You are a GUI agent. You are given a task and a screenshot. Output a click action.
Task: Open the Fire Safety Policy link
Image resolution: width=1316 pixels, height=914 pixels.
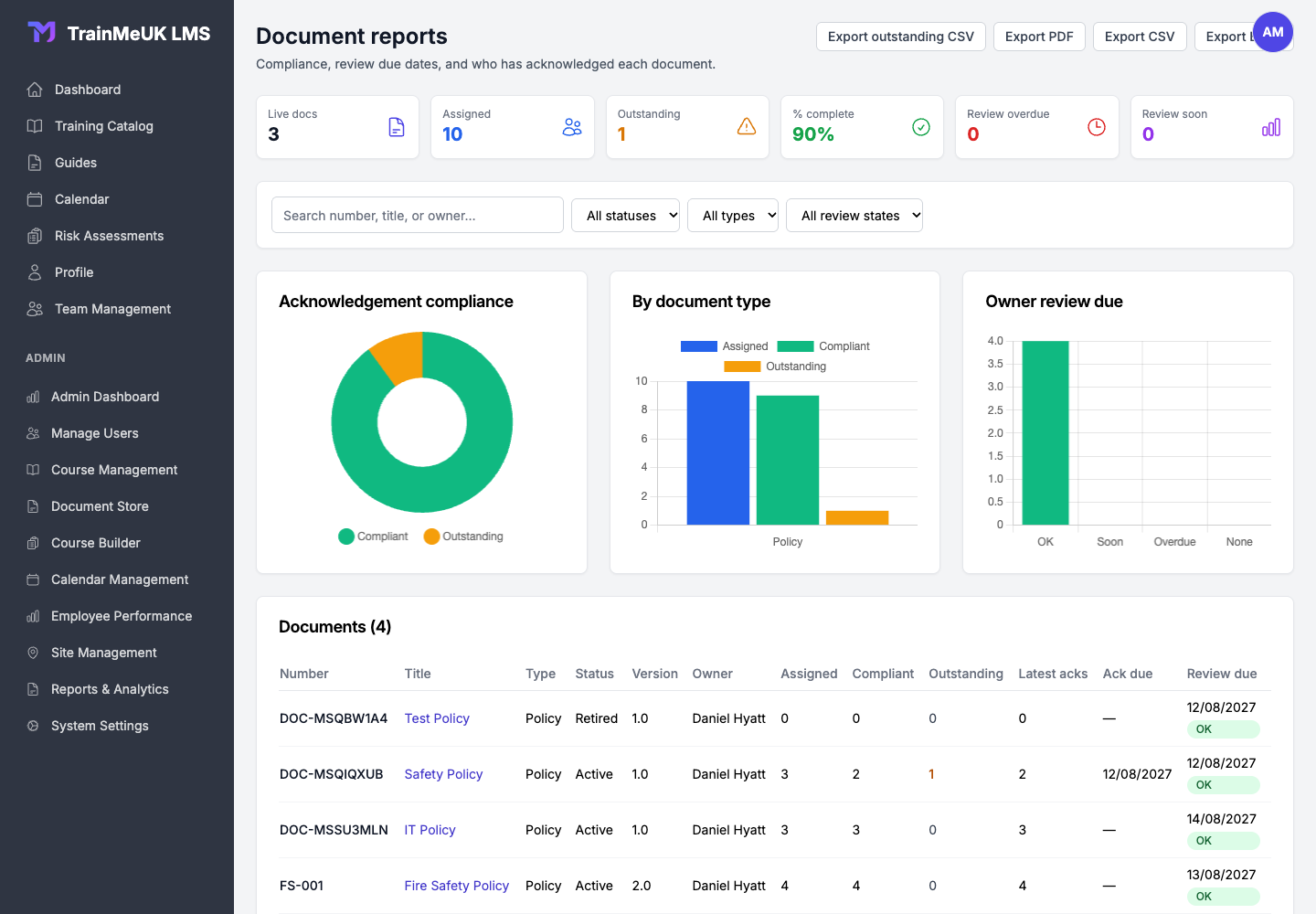click(457, 886)
